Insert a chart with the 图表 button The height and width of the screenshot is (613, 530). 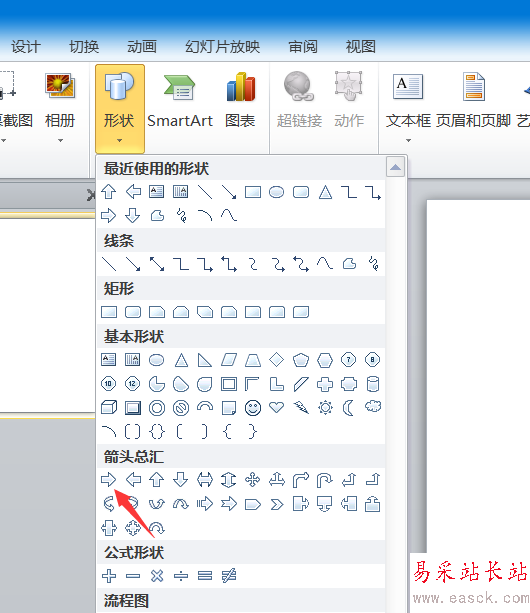click(x=240, y=102)
